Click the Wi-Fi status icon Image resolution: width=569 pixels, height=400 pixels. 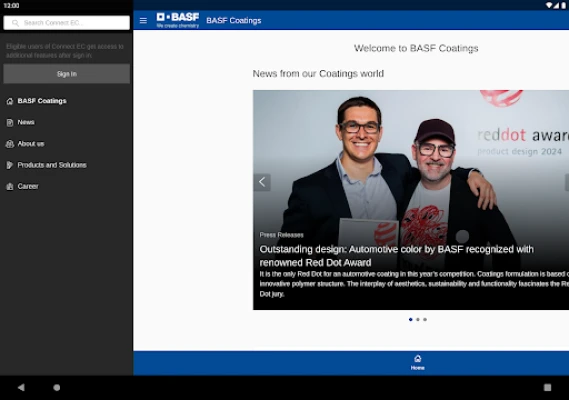pos(549,5)
